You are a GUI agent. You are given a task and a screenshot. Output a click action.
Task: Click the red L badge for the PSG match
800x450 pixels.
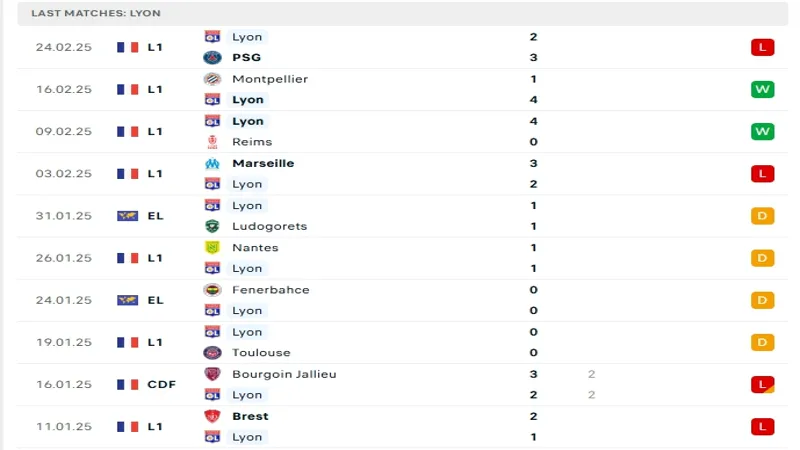(763, 47)
